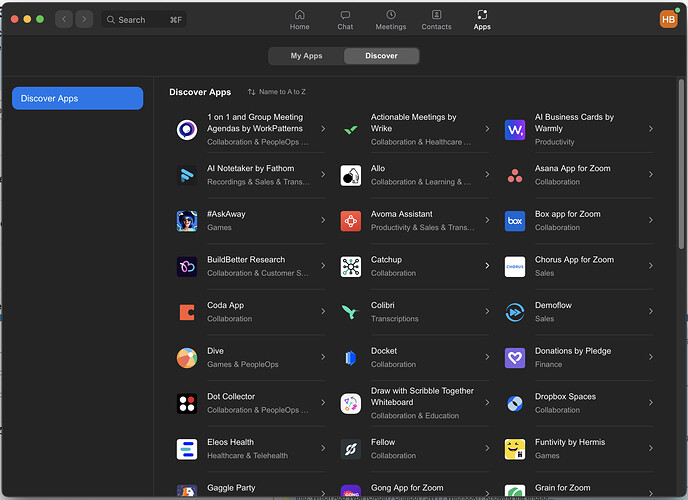The width and height of the screenshot is (688, 500).
Task: Expand the Colibri row chevron
Action: (x=487, y=311)
